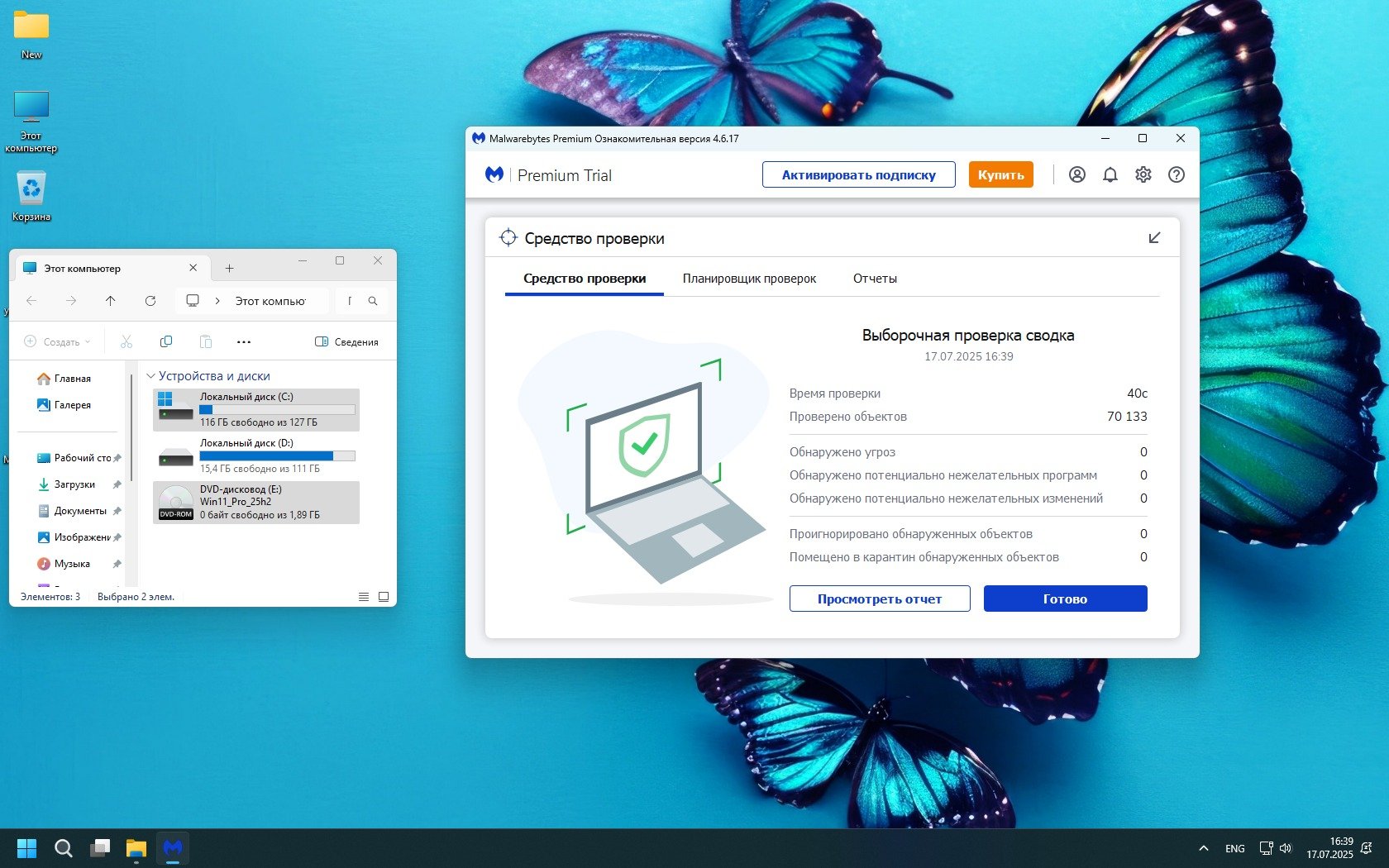Click the Copy icon in Explorer toolbar
The image size is (1389, 868).
click(166, 341)
